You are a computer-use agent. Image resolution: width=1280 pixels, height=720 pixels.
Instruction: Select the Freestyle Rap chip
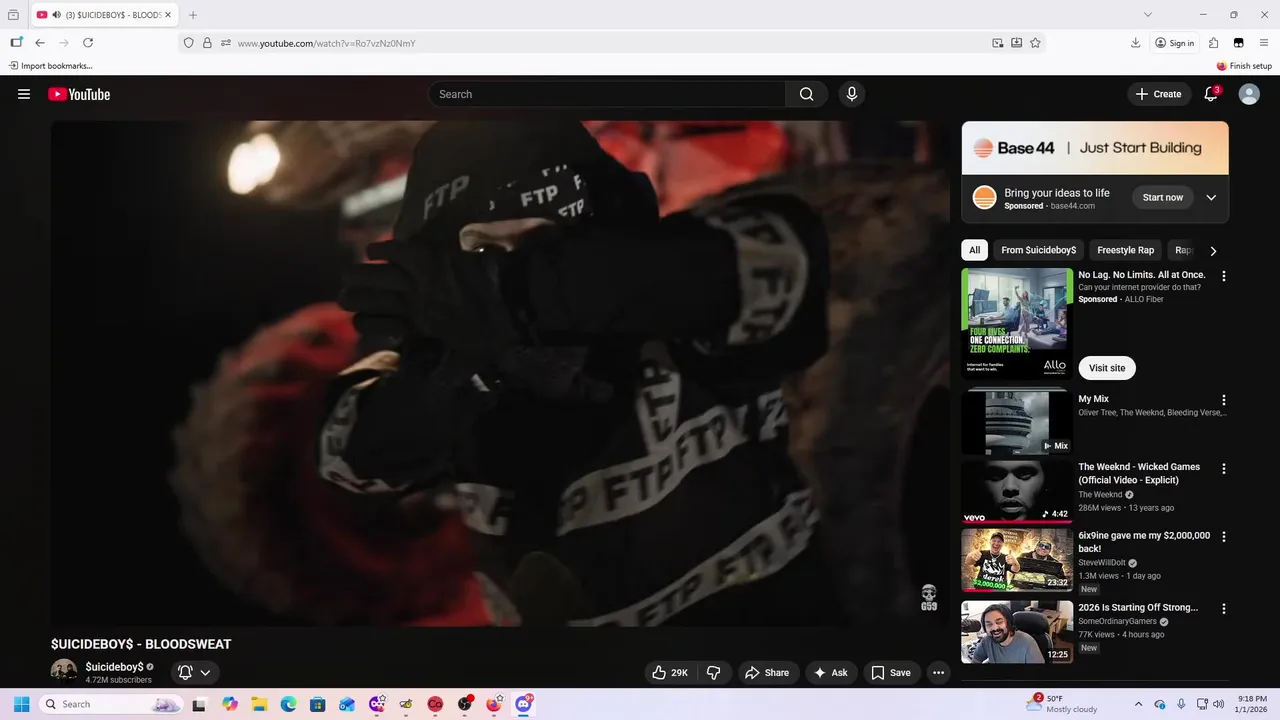click(x=1125, y=250)
